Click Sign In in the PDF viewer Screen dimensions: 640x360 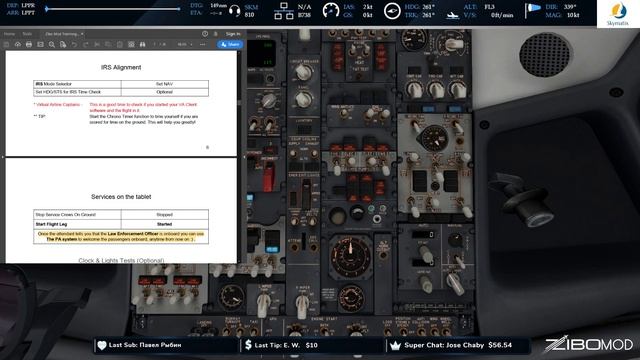click(x=233, y=34)
